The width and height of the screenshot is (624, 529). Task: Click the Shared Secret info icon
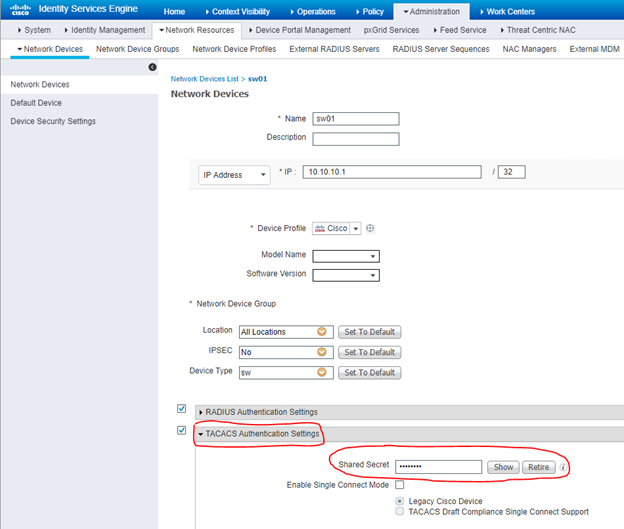[x=563, y=467]
